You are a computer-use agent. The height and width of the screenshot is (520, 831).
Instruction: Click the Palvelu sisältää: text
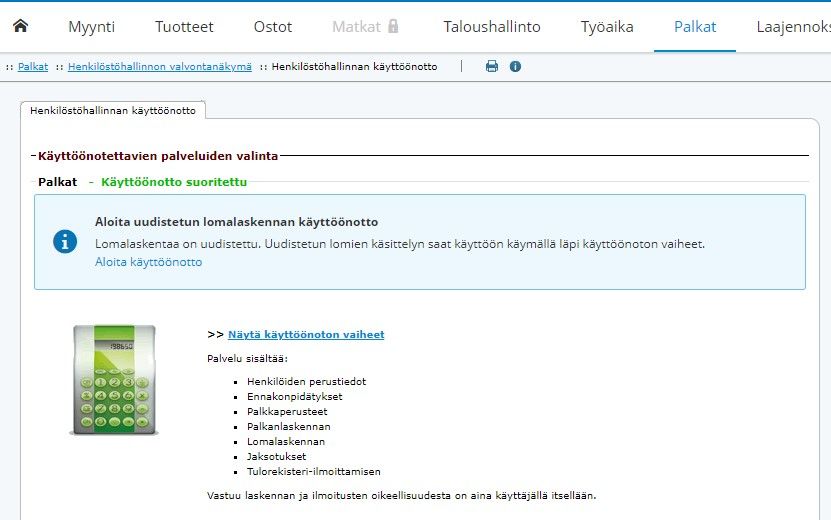(x=247, y=358)
